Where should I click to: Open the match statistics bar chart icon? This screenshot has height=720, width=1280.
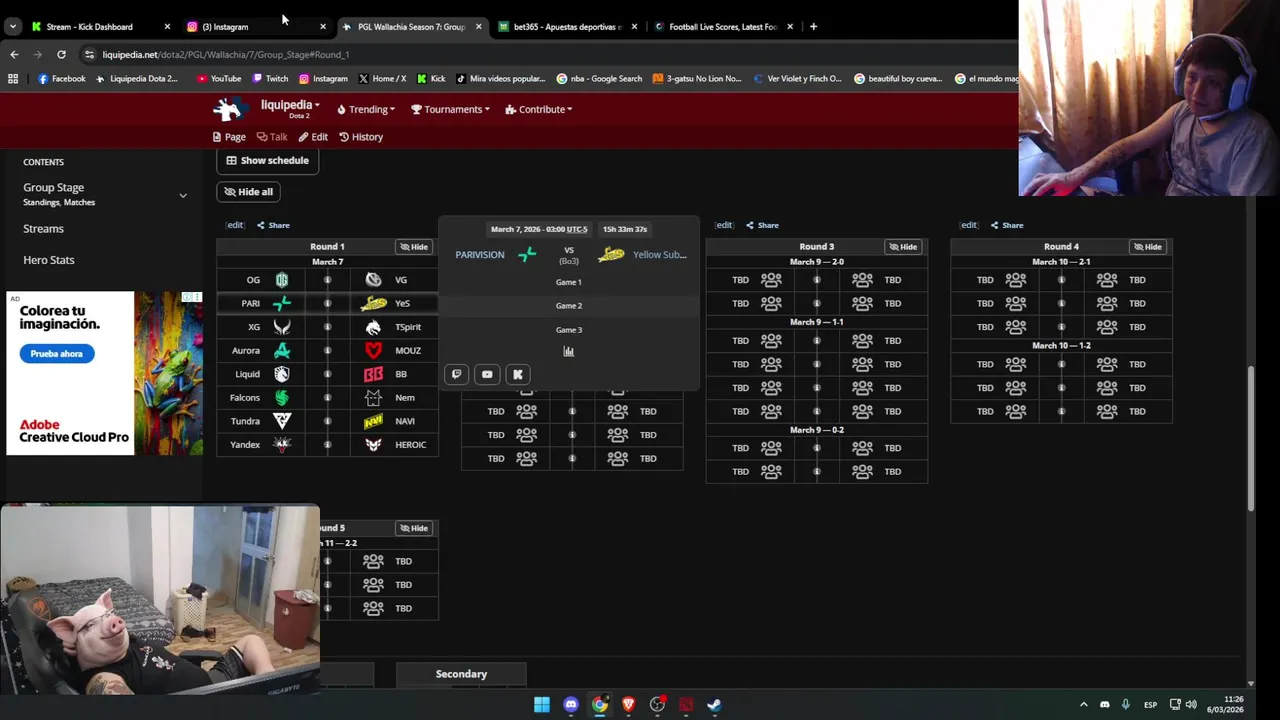coord(568,351)
